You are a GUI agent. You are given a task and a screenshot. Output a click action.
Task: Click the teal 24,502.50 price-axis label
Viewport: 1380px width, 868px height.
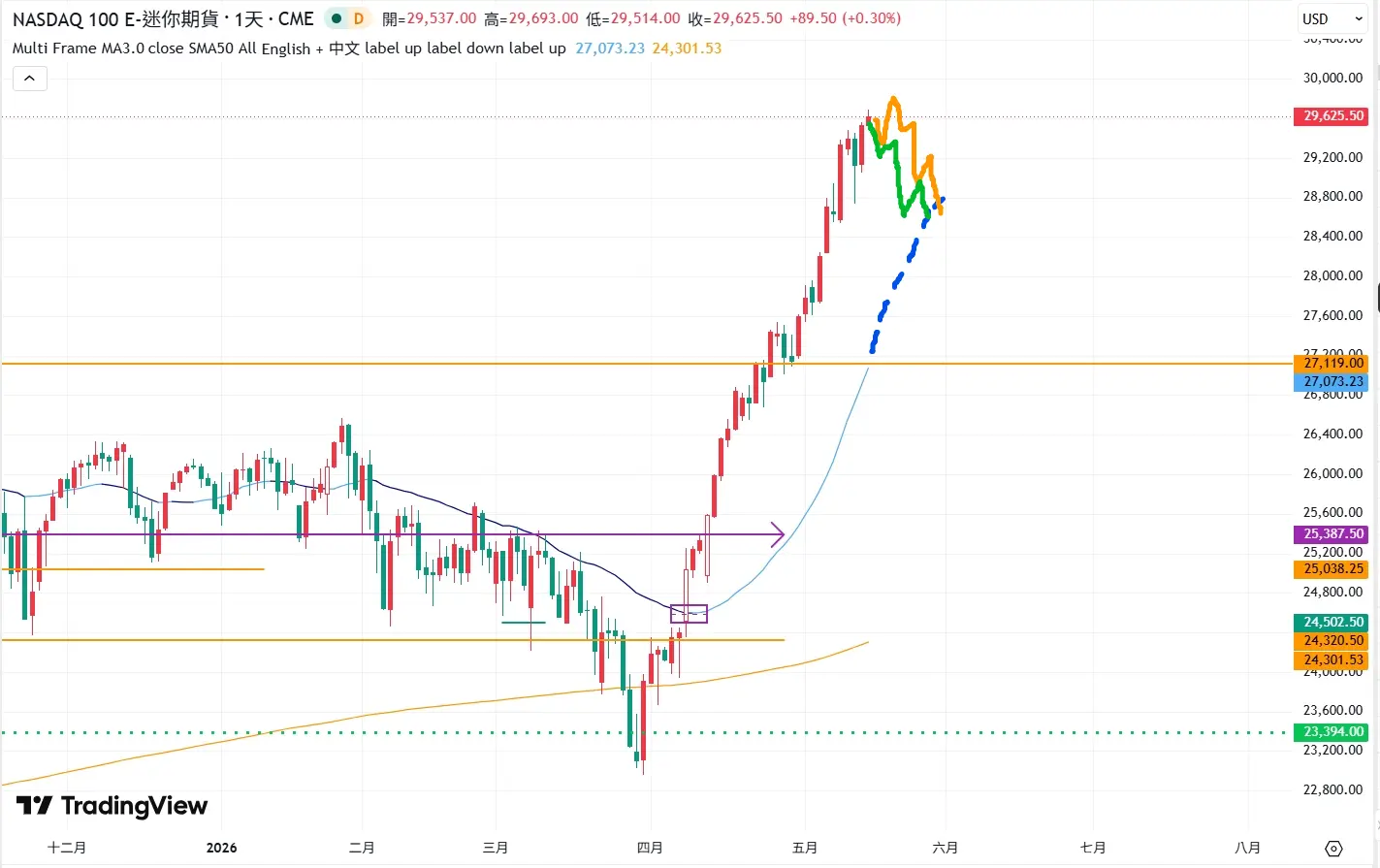pyautogui.click(x=1332, y=622)
